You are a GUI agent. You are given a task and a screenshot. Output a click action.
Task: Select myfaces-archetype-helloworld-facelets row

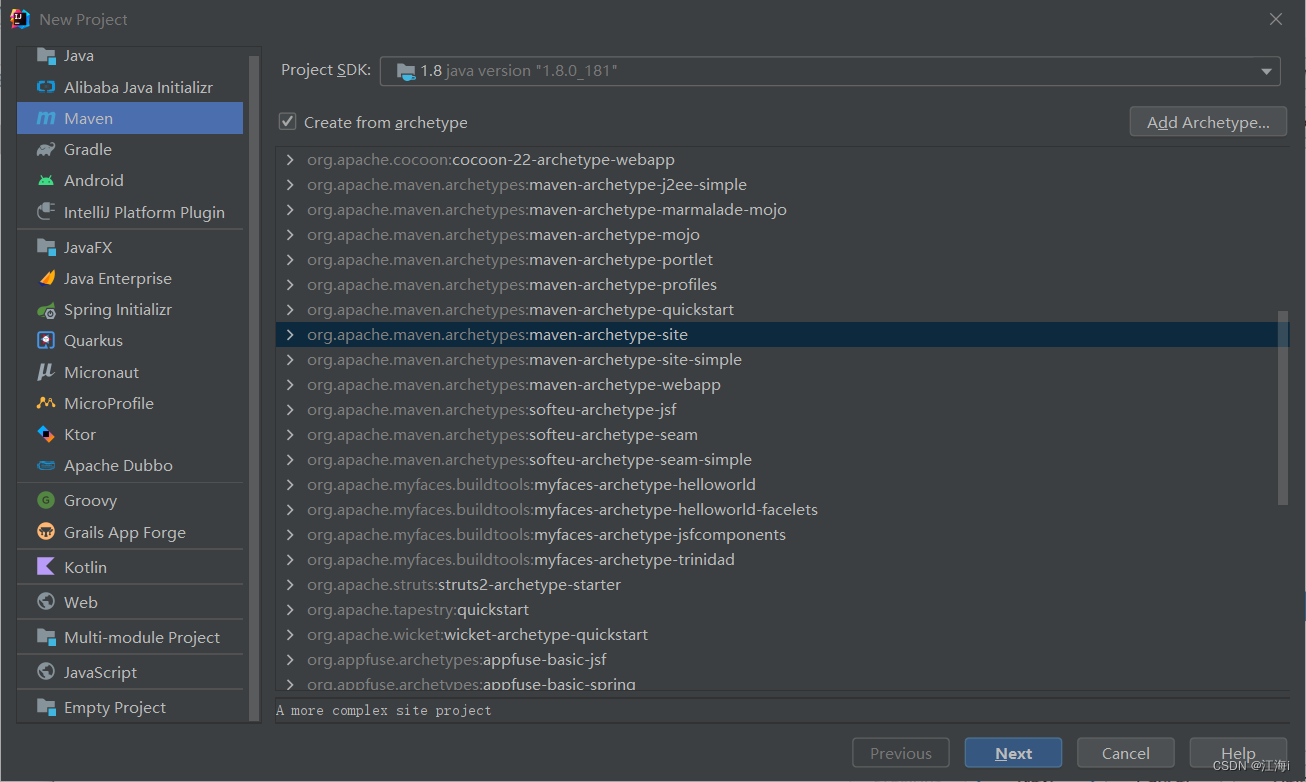(782, 510)
